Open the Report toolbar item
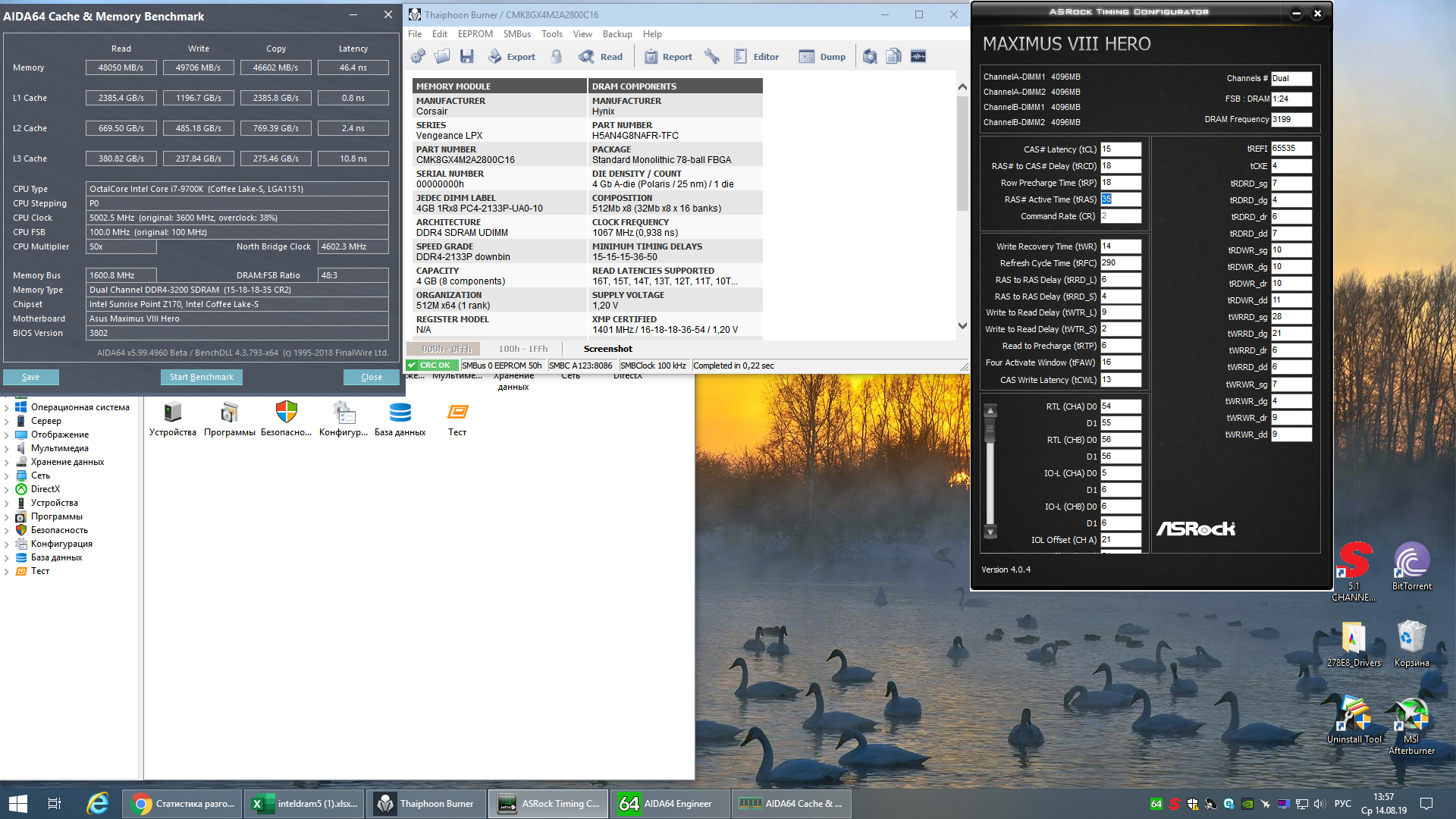 (668, 56)
